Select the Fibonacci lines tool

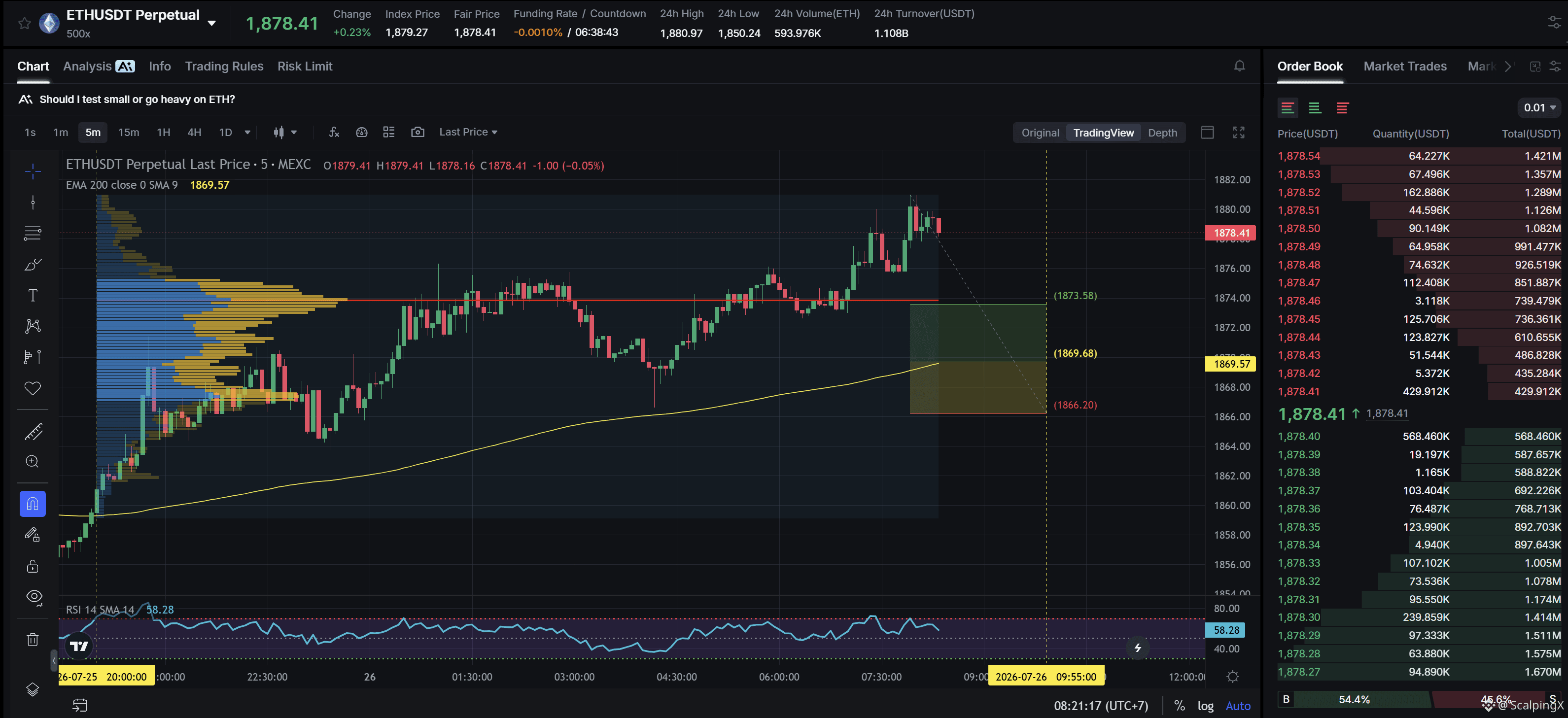33,233
